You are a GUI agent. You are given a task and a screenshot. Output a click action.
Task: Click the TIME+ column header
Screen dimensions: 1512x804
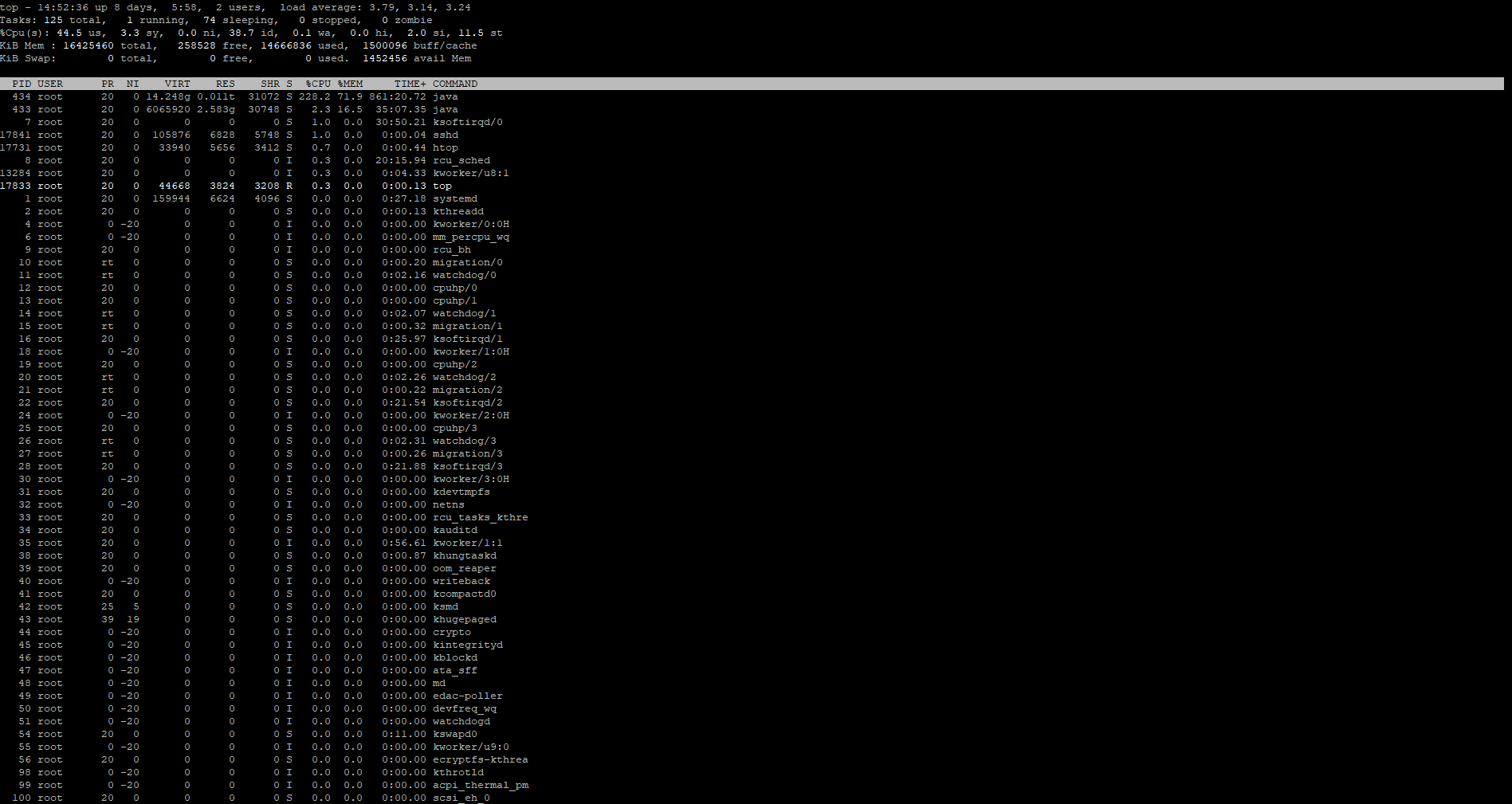pyautogui.click(x=410, y=84)
